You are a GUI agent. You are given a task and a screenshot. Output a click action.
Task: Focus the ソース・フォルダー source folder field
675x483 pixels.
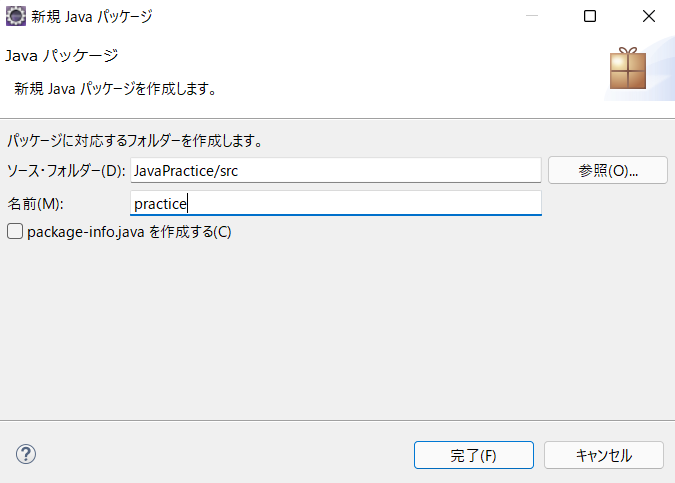336,170
